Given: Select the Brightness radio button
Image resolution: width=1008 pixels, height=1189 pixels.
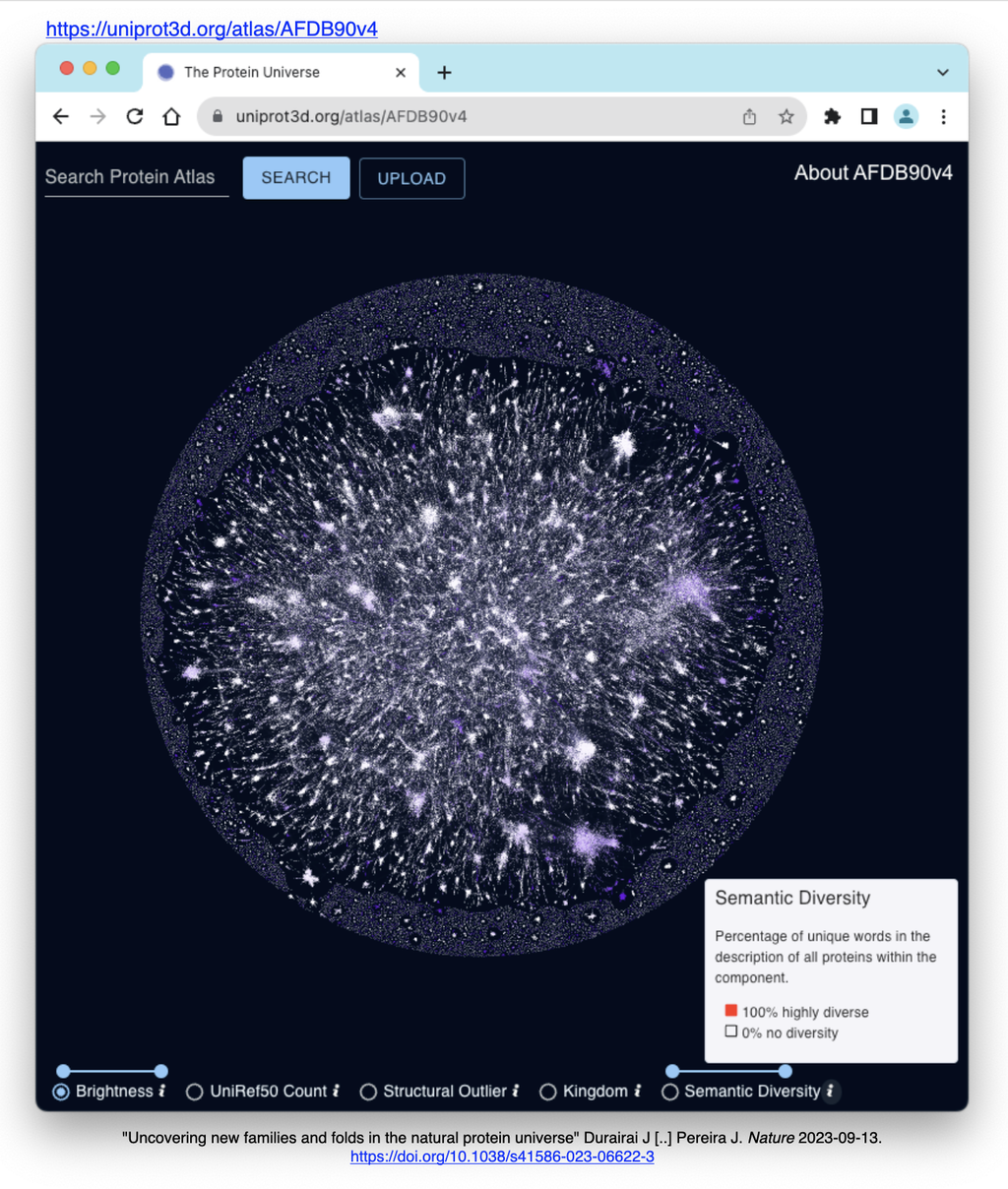Looking at the screenshot, I should (61, 1092).
